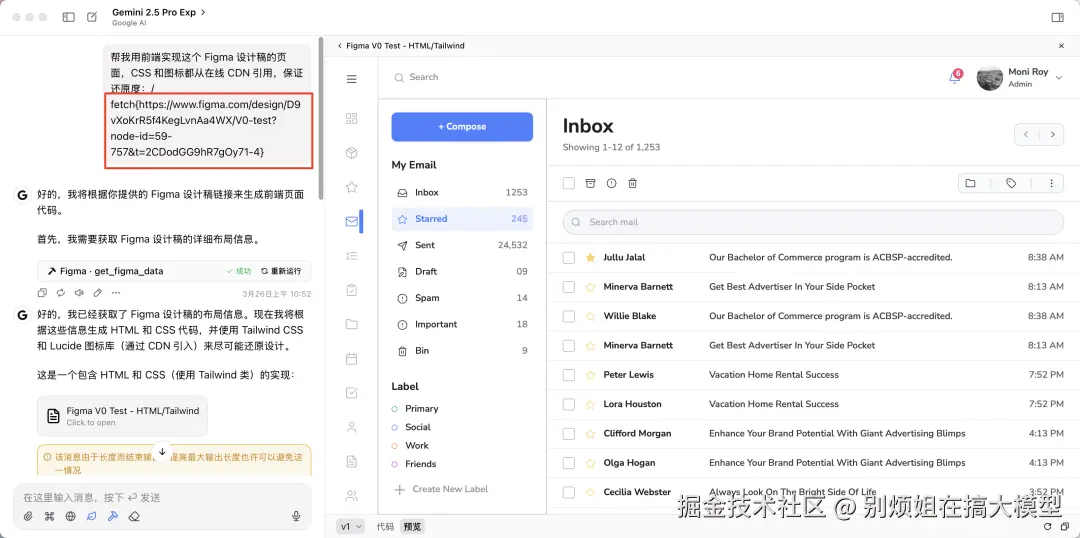
Task: Open the v1 version dropdown
Action: tap(351, 527)
